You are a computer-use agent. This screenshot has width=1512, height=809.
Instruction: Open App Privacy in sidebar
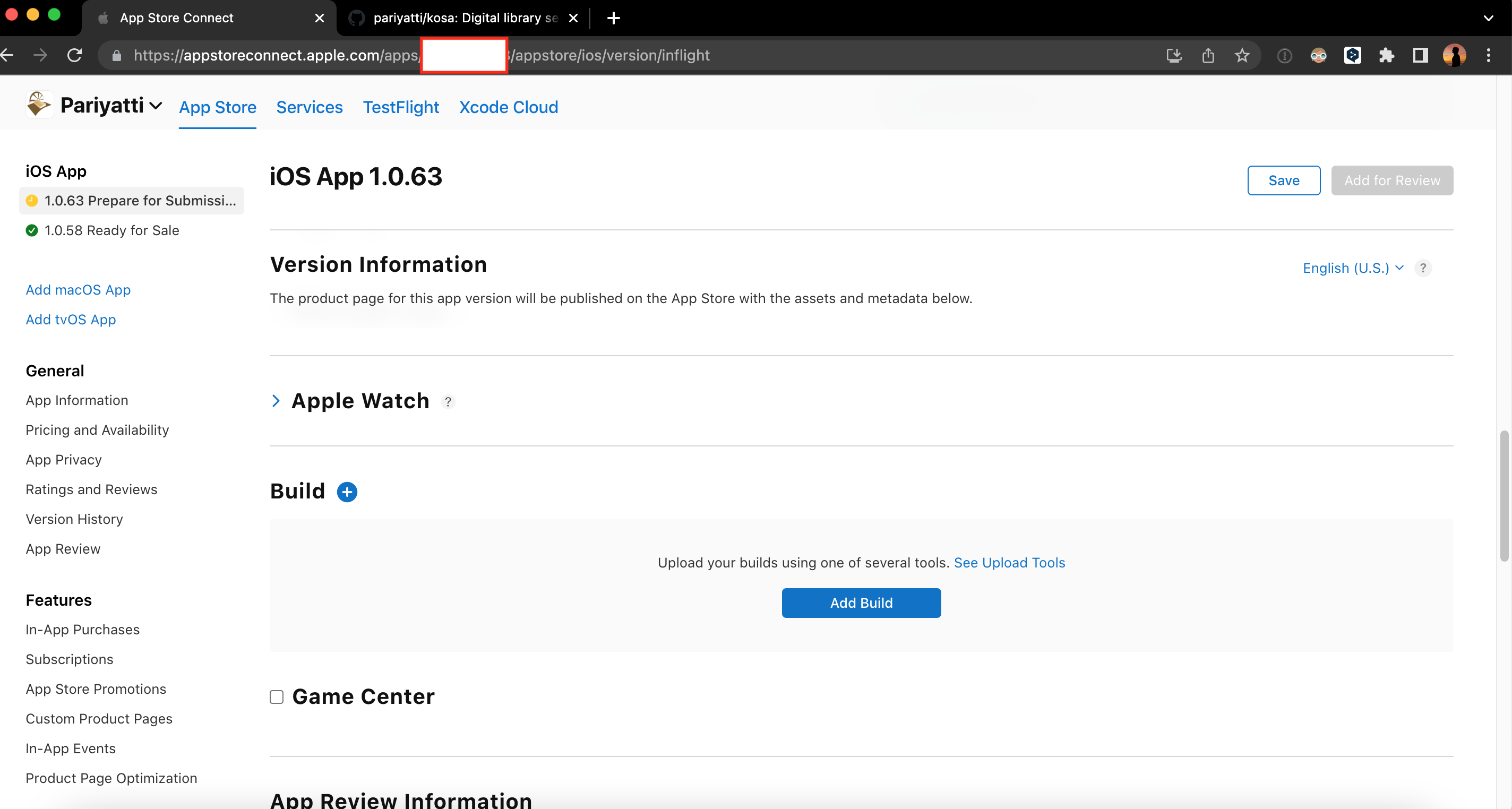tap(64, 460)
